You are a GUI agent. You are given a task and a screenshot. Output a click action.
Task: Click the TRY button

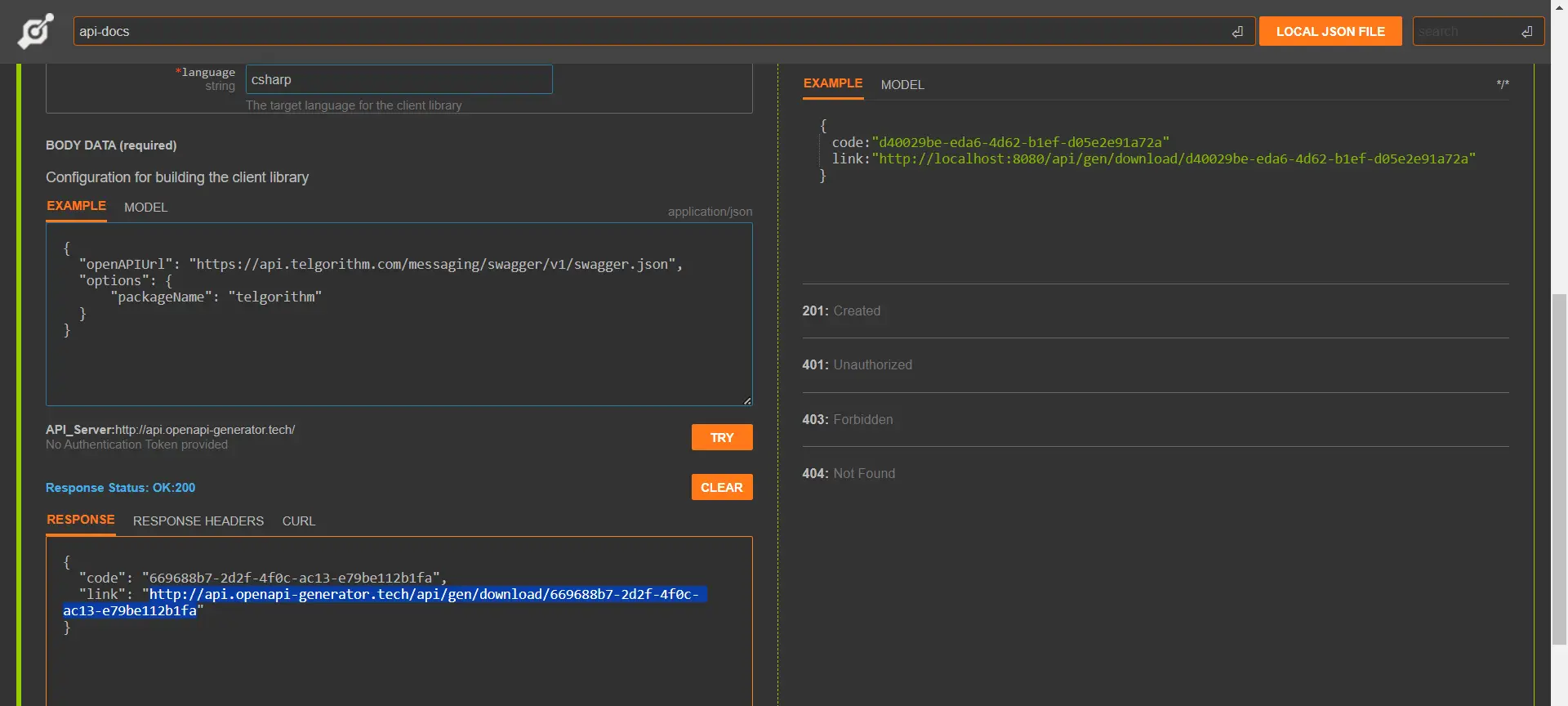pos(722,437)
